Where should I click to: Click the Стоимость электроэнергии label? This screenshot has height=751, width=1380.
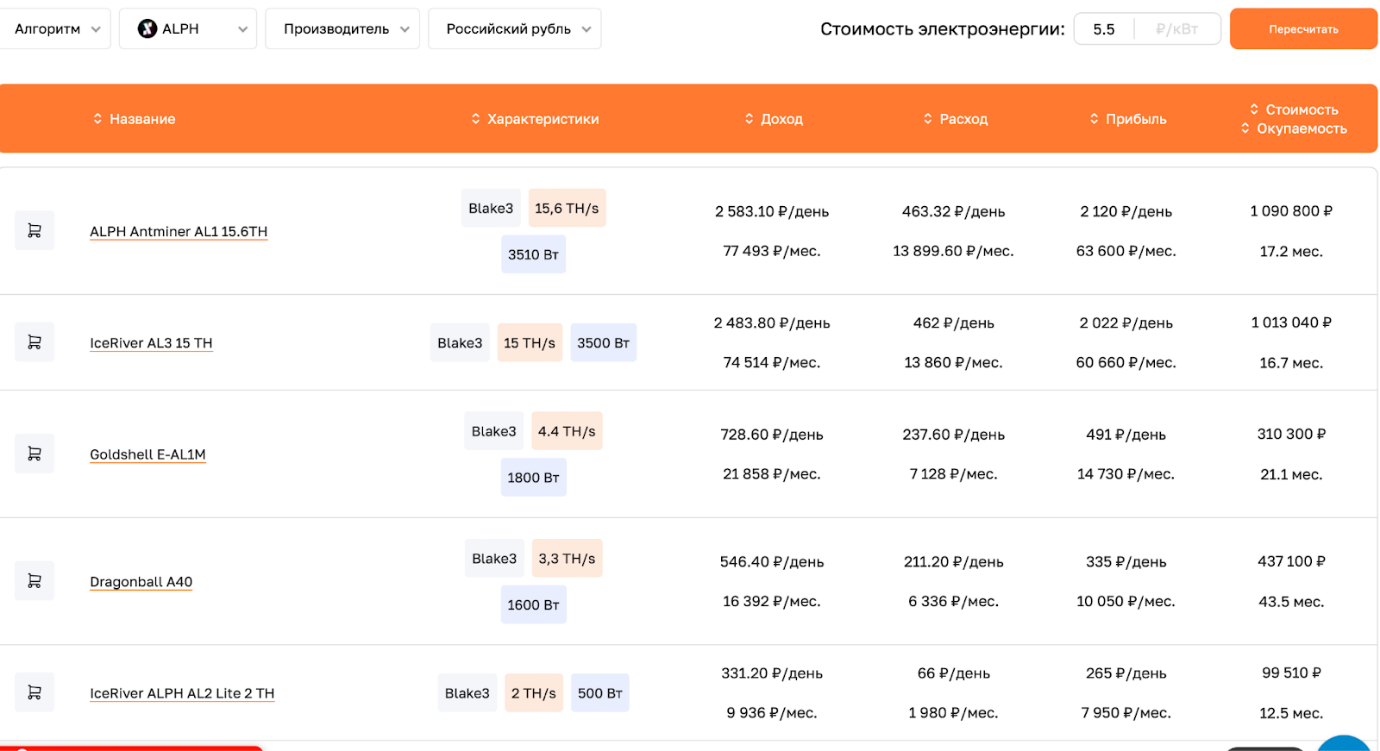pyautogui.click(x=943, y=29)
